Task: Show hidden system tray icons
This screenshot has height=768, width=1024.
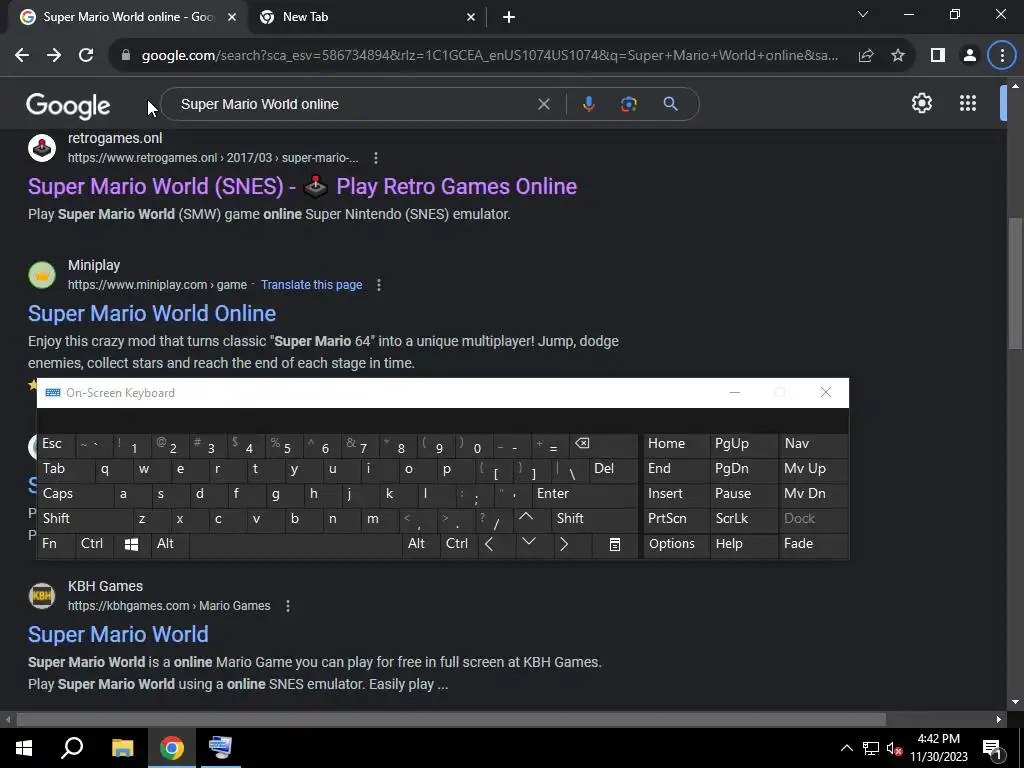Action: click(x=846, y=748)
